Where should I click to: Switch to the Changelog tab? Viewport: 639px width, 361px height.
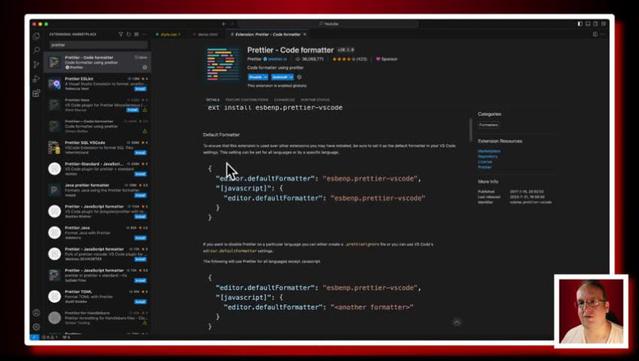click(284, 100)
